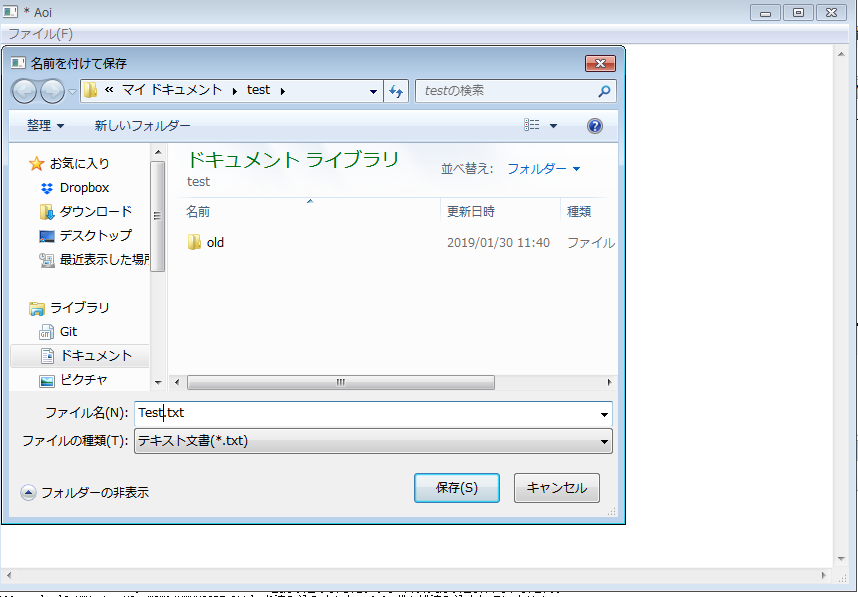
Task: Open ファイル(F) menu in Aoi window
Action: click(x=40, y=34)
